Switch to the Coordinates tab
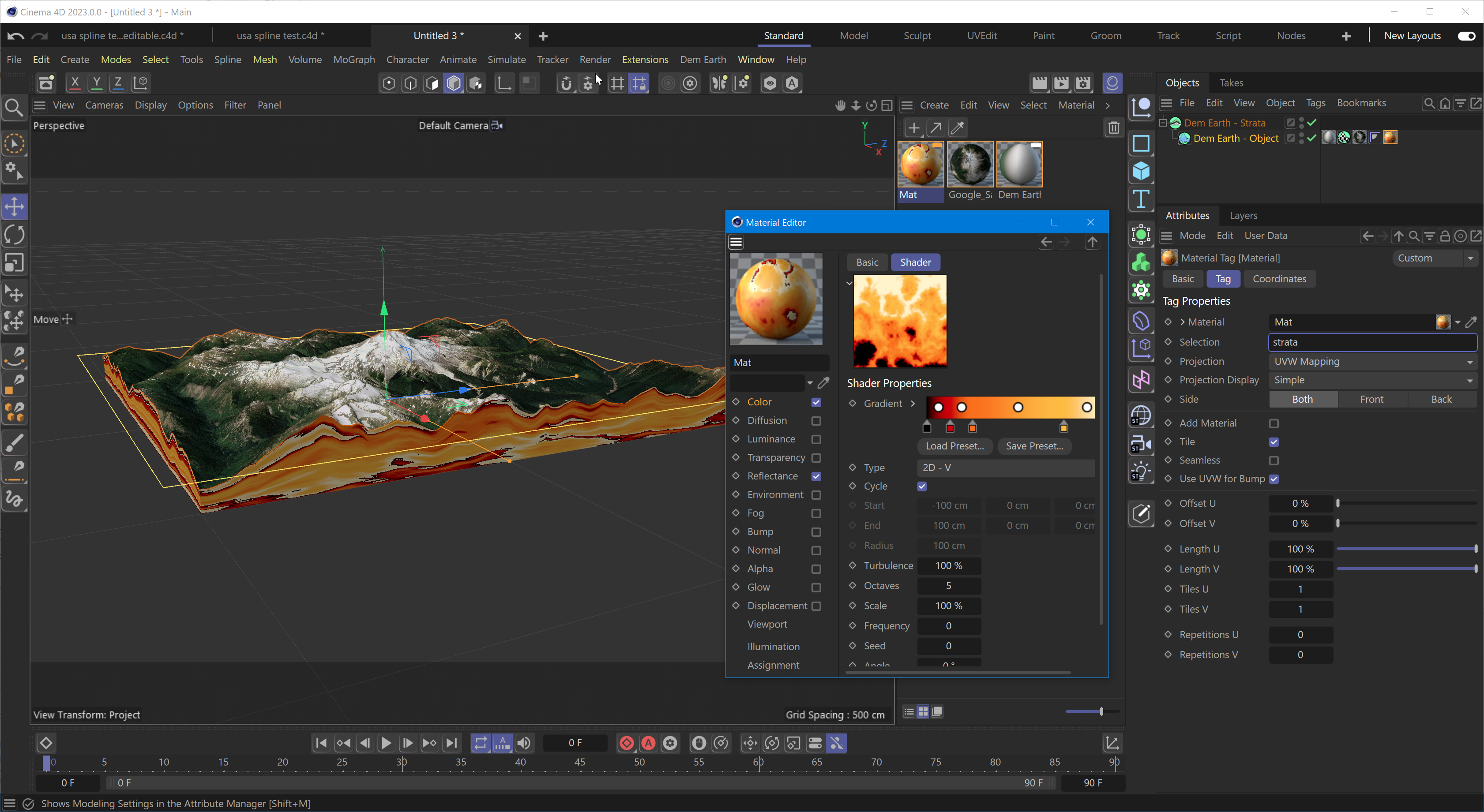 pyautogui.click(x=1279, y=279)
